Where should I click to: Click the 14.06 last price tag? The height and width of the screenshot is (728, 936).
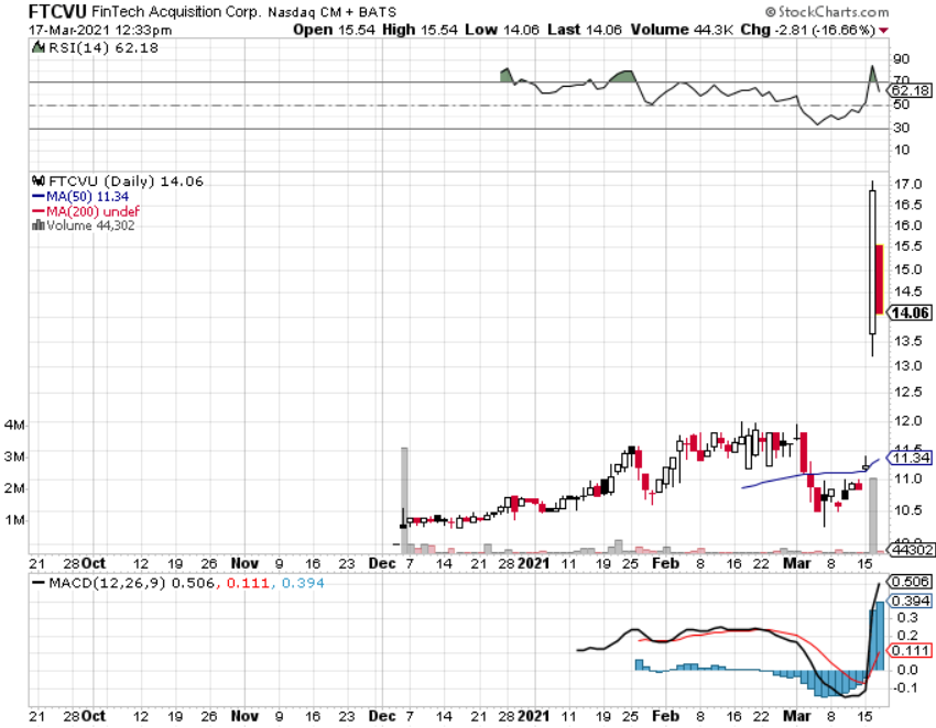coord(910,313)
